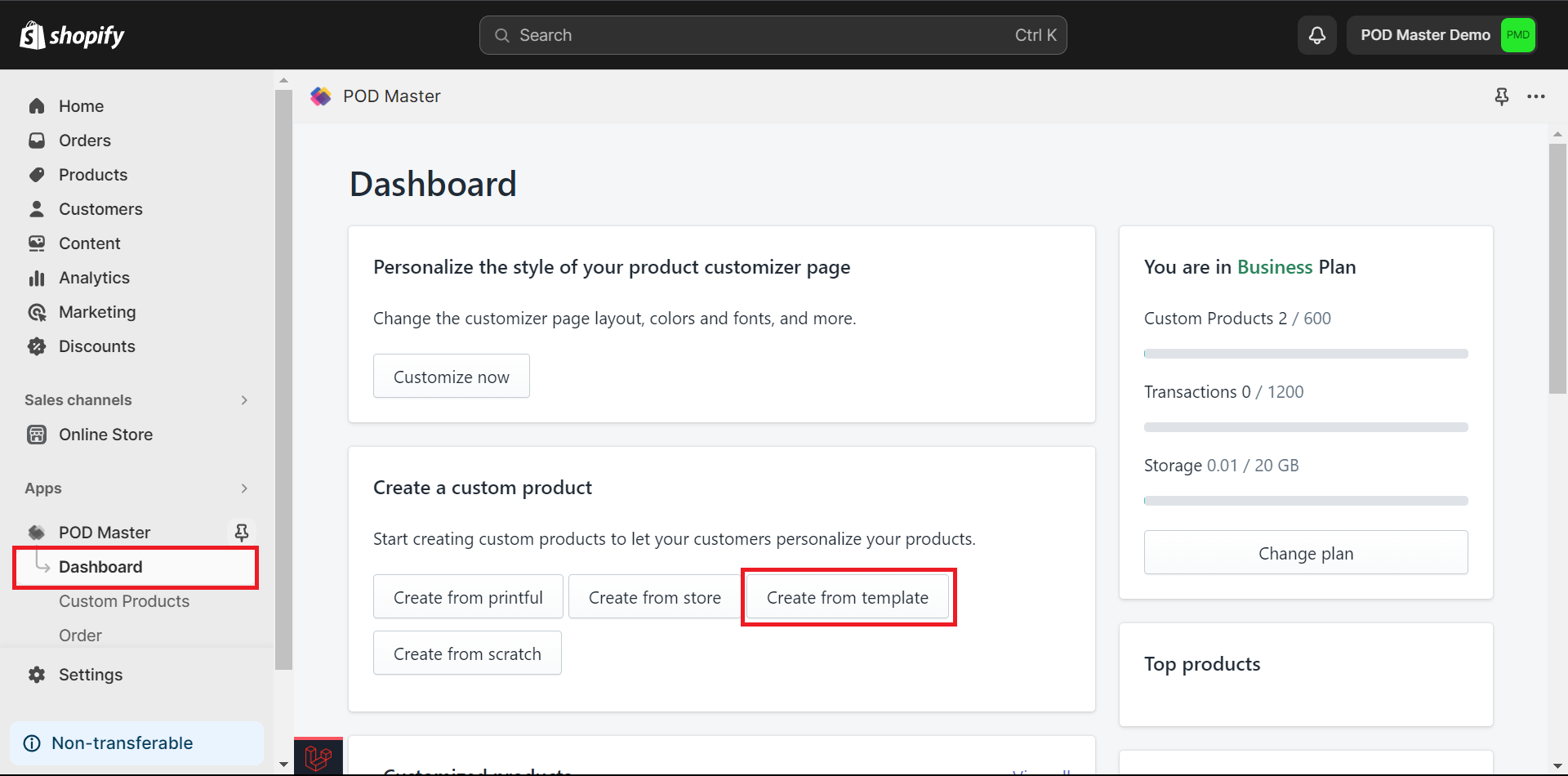The image size is (1568, 776).
Task: Unpin POD Master using sidebar pin icon
Action: tap(242, 533)
